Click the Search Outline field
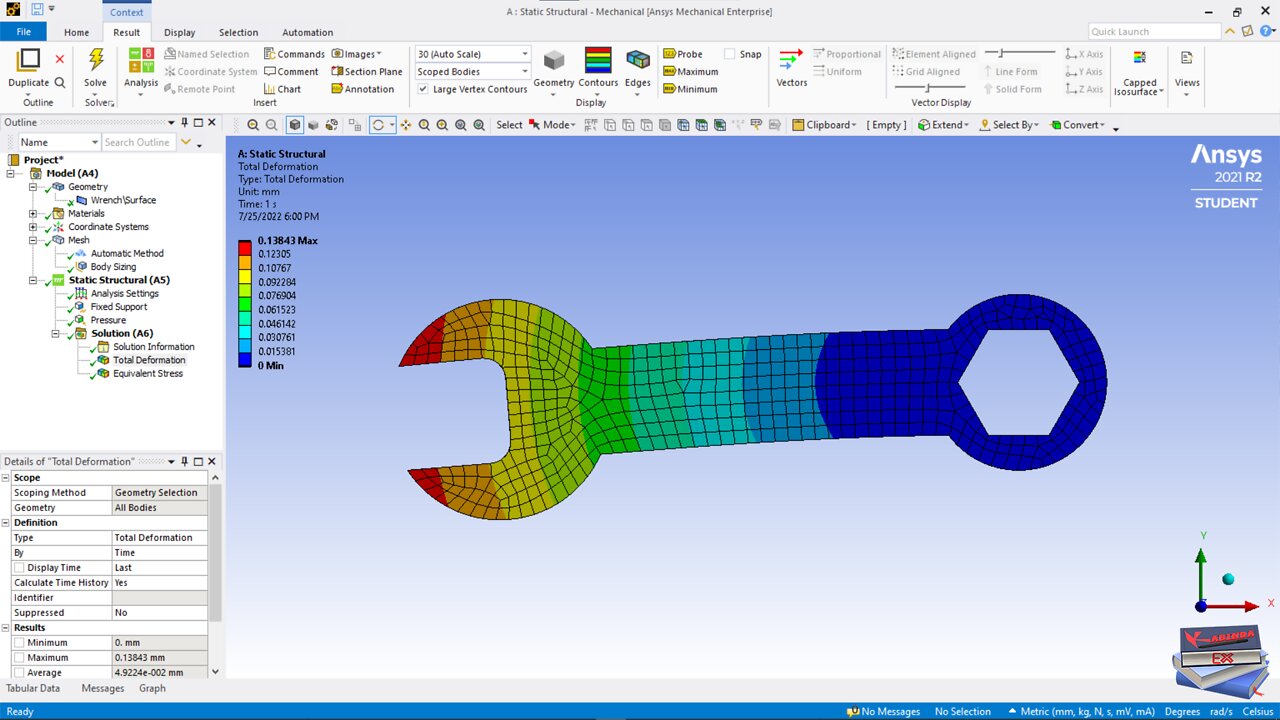The width and height of the screenshot is (1280, 720). click(x=138, y=142)
